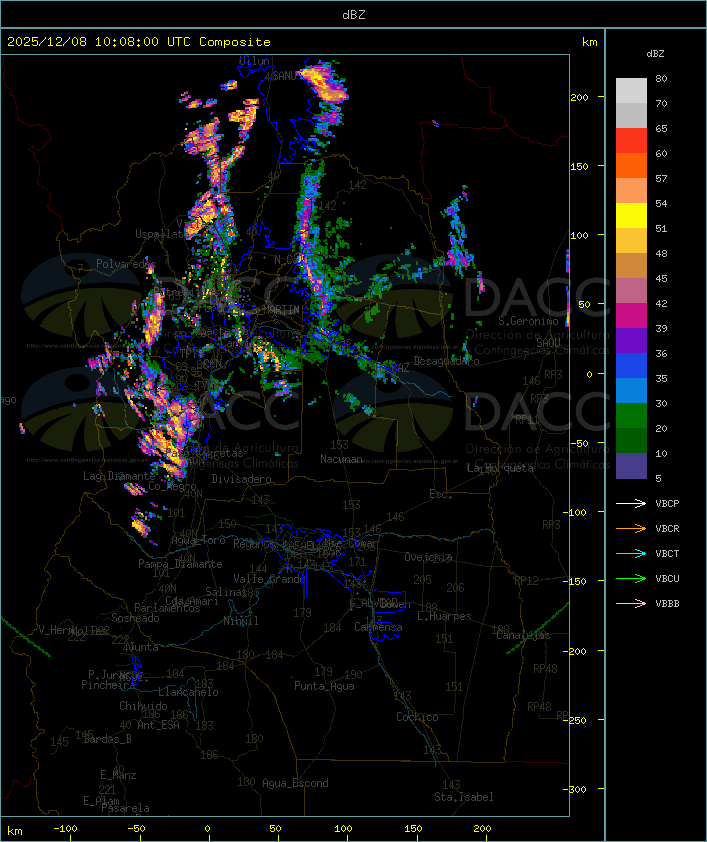Click the km label at top right
707x842 pixels.
589,42
